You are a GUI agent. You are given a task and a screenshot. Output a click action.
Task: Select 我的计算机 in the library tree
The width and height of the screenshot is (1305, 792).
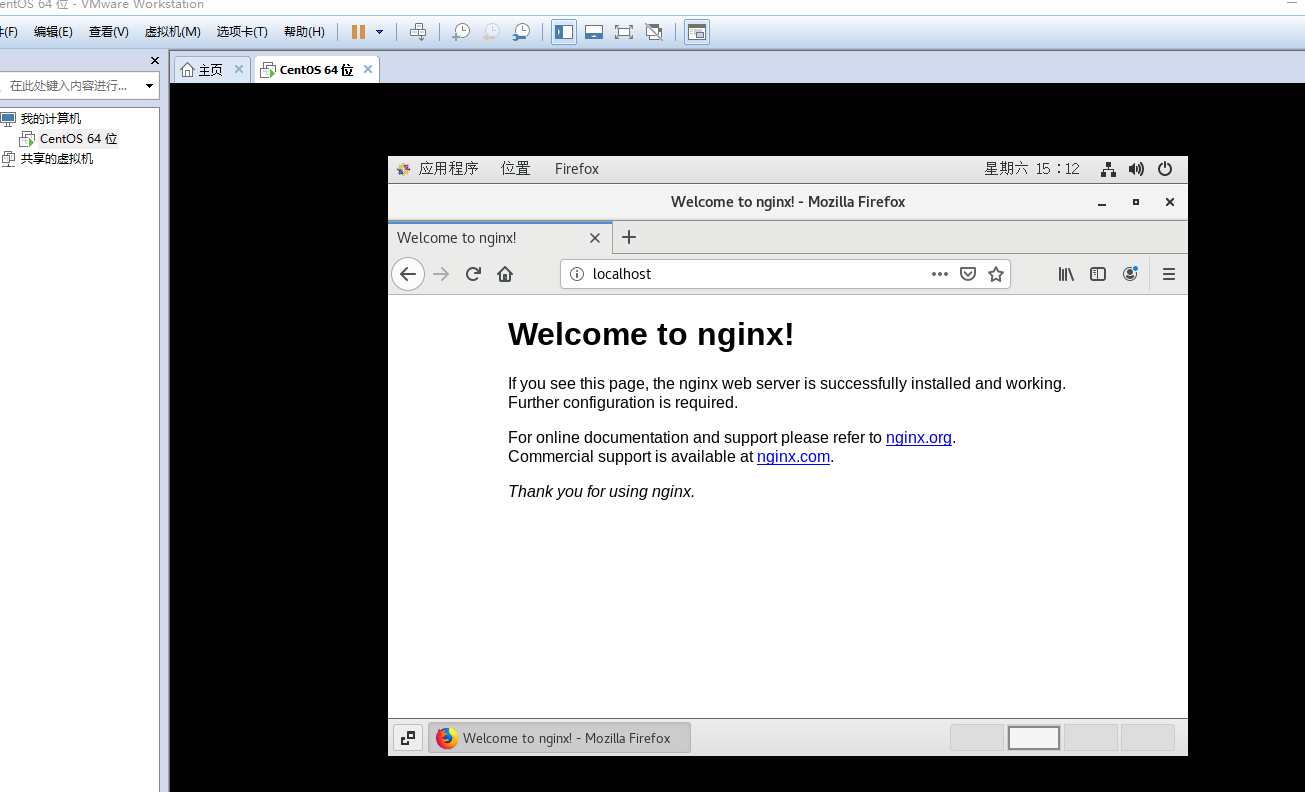[x=50, y=119]
